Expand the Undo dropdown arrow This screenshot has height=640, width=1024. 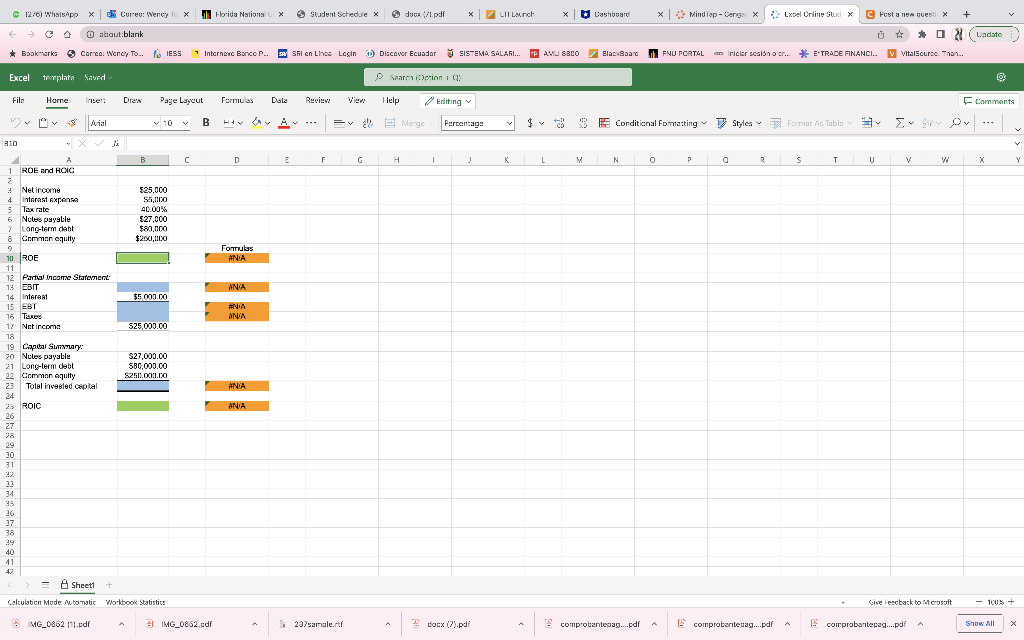pos(26,123)
